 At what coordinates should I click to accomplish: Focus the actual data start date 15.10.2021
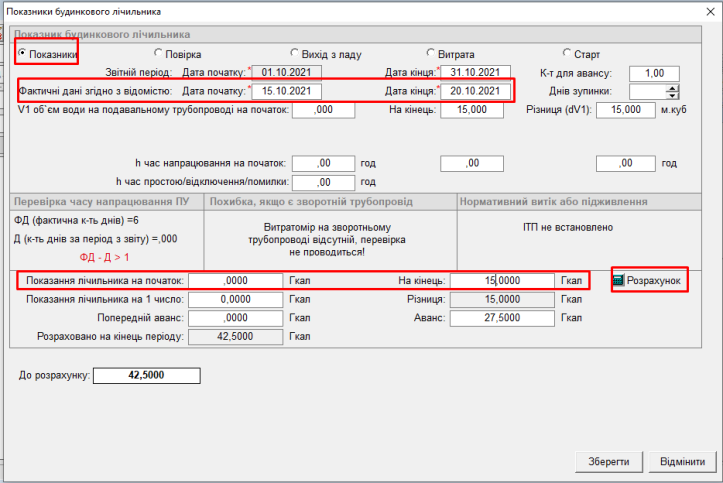coord(287,92)
